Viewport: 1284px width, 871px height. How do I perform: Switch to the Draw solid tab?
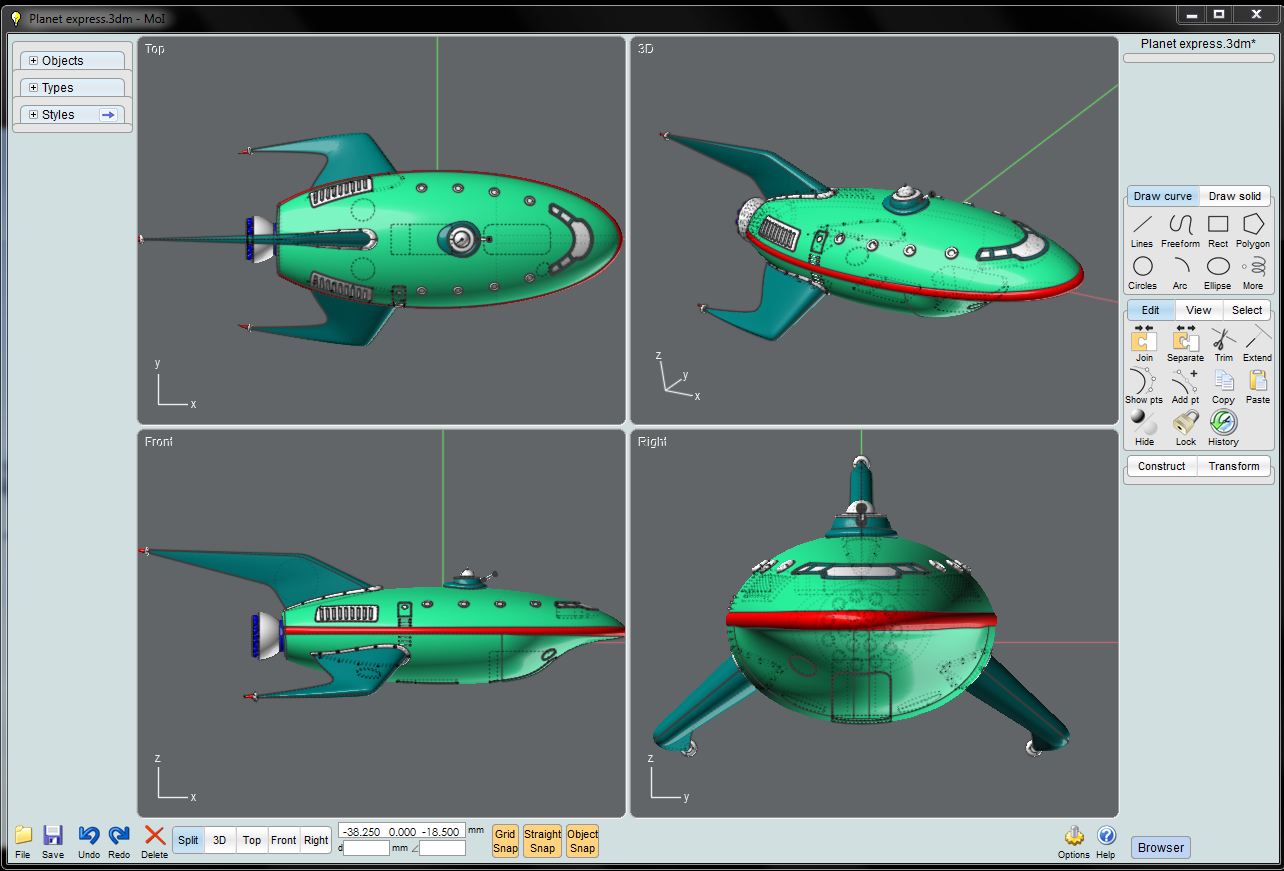pos(1234,196)
